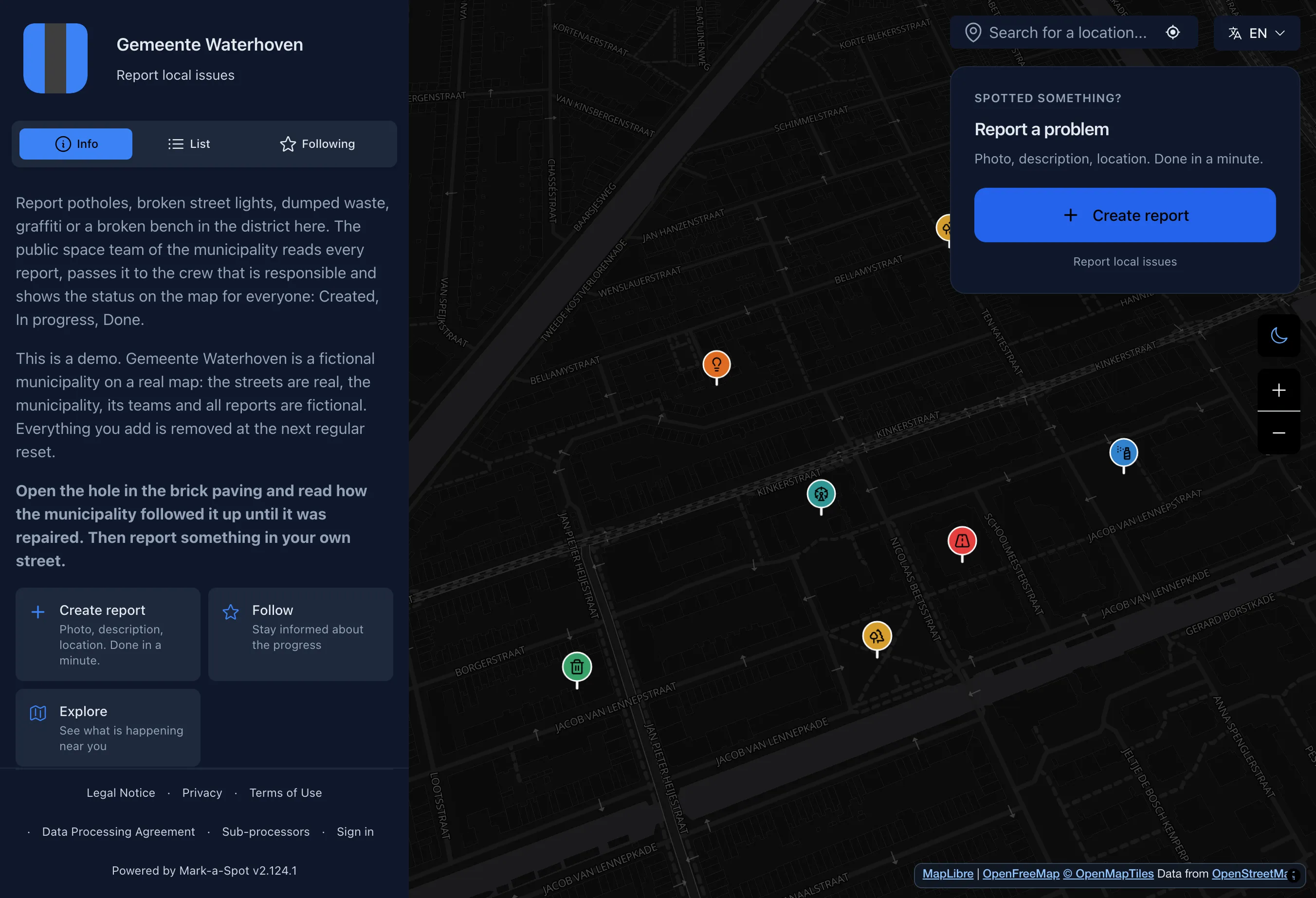This screenshot has width=1316, height=898.
Task: Click the map attribution toggle icon
Action: click(1293, 875)
